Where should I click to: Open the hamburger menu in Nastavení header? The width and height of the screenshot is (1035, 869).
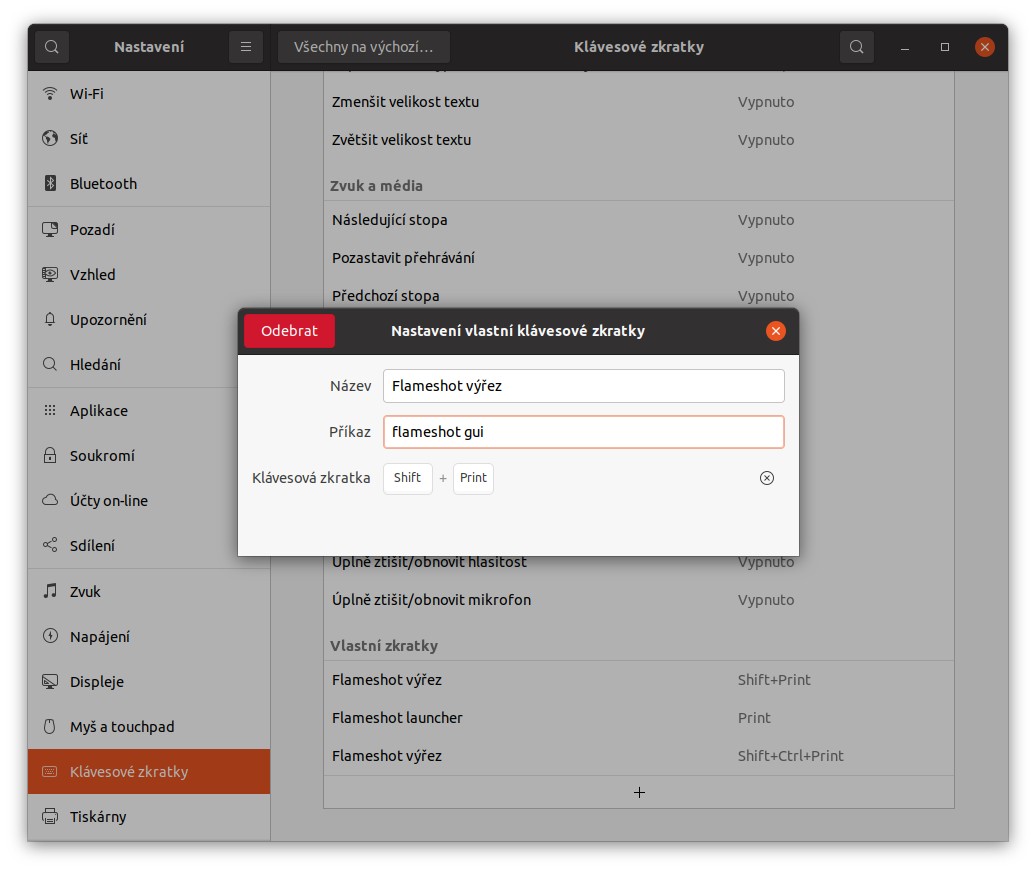coord(246,47)
